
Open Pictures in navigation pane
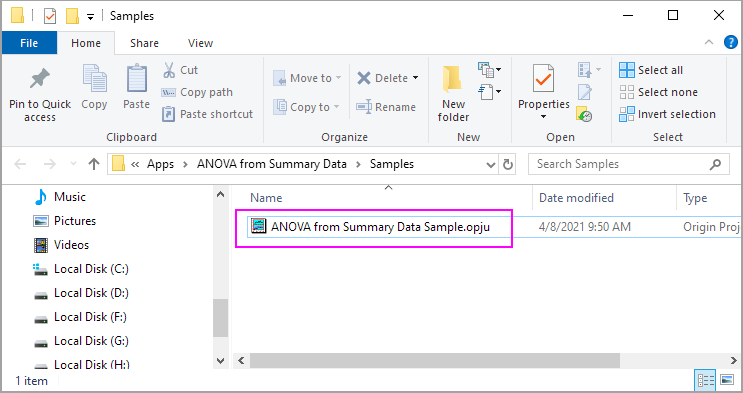[64, 221]
